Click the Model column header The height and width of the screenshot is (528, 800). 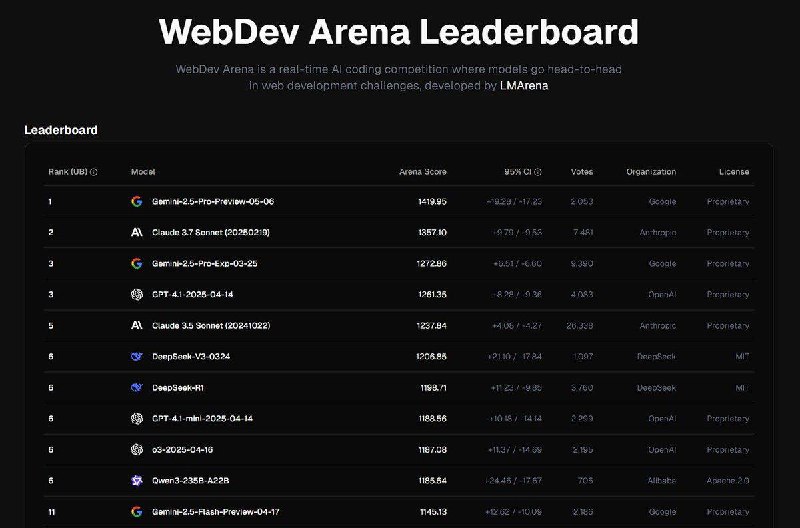click(143, 172)
